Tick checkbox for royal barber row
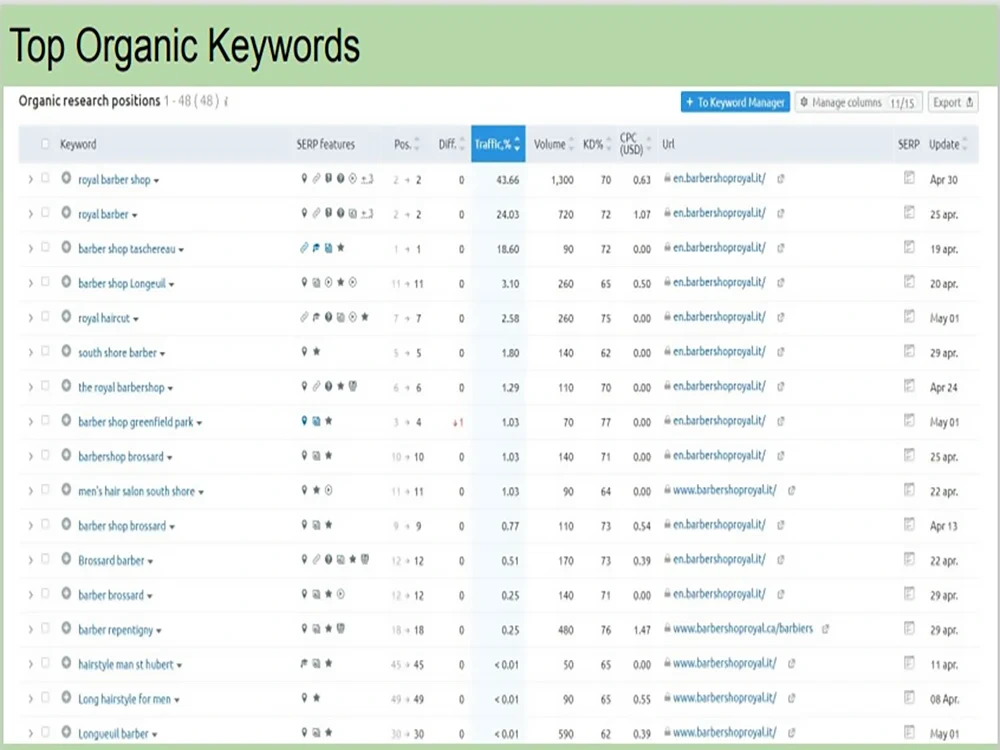1000x750 pixels. [x=45, y=212]
